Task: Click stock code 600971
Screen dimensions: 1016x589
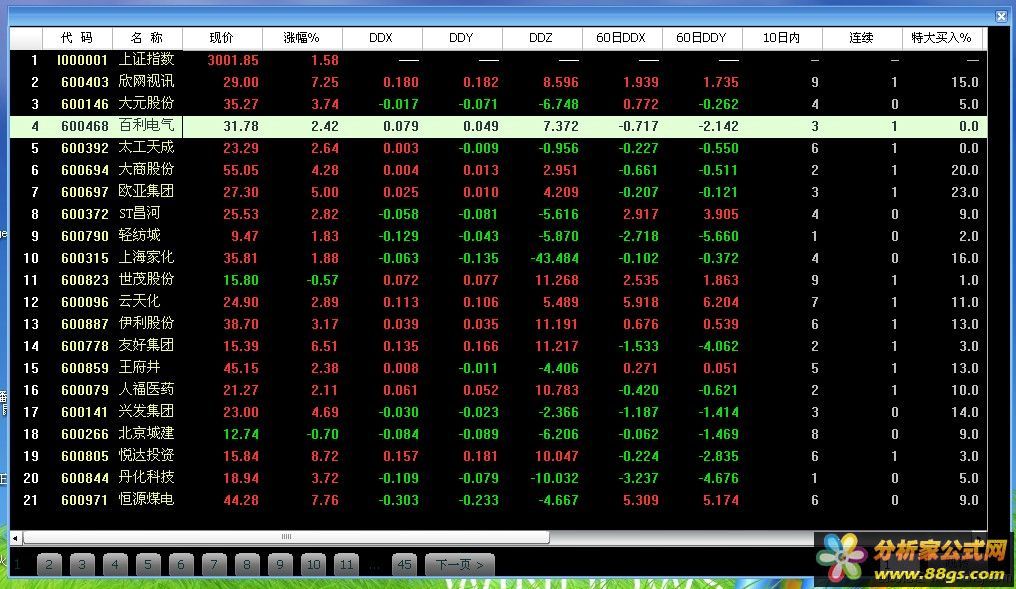Action: click(85, 500)
